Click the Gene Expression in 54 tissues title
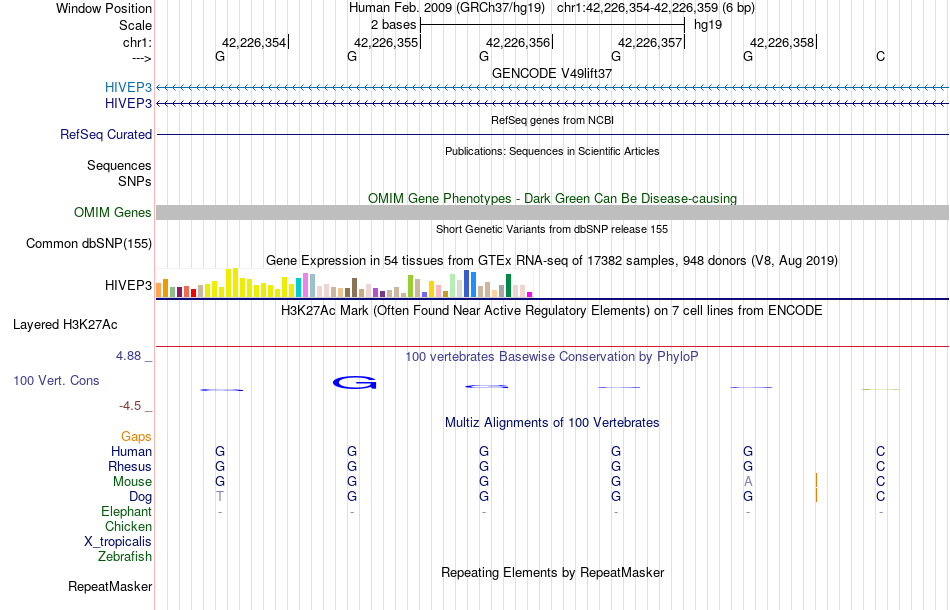Viewport: 950px width, 610px height. [x=552, y=260]
